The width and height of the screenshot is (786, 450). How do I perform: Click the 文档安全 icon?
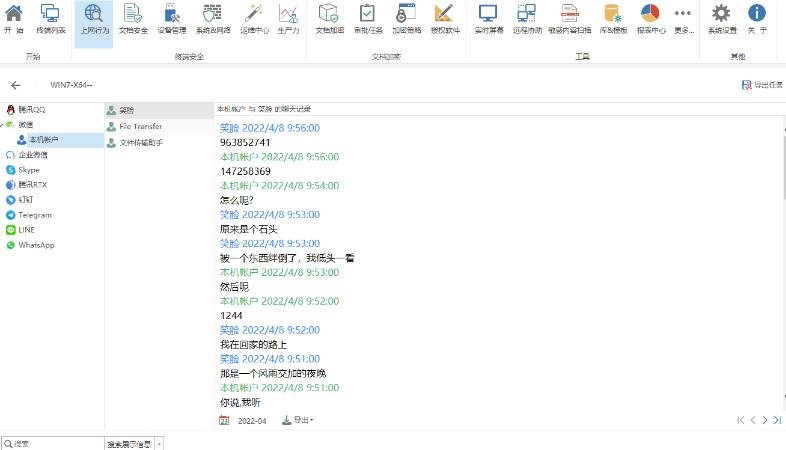click(133, 19)
